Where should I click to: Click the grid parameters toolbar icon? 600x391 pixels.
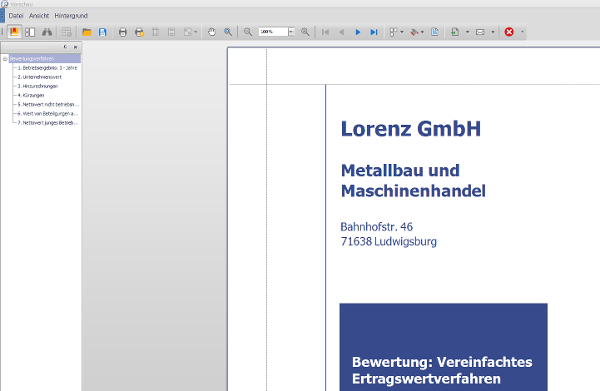pos(67,32)
